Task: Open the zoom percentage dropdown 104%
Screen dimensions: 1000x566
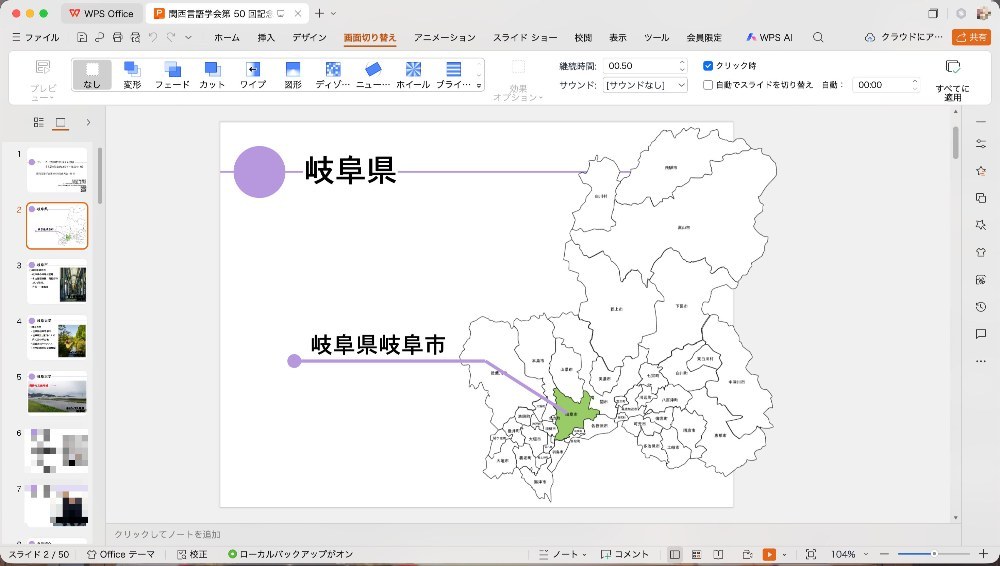Action: point(849,555)
